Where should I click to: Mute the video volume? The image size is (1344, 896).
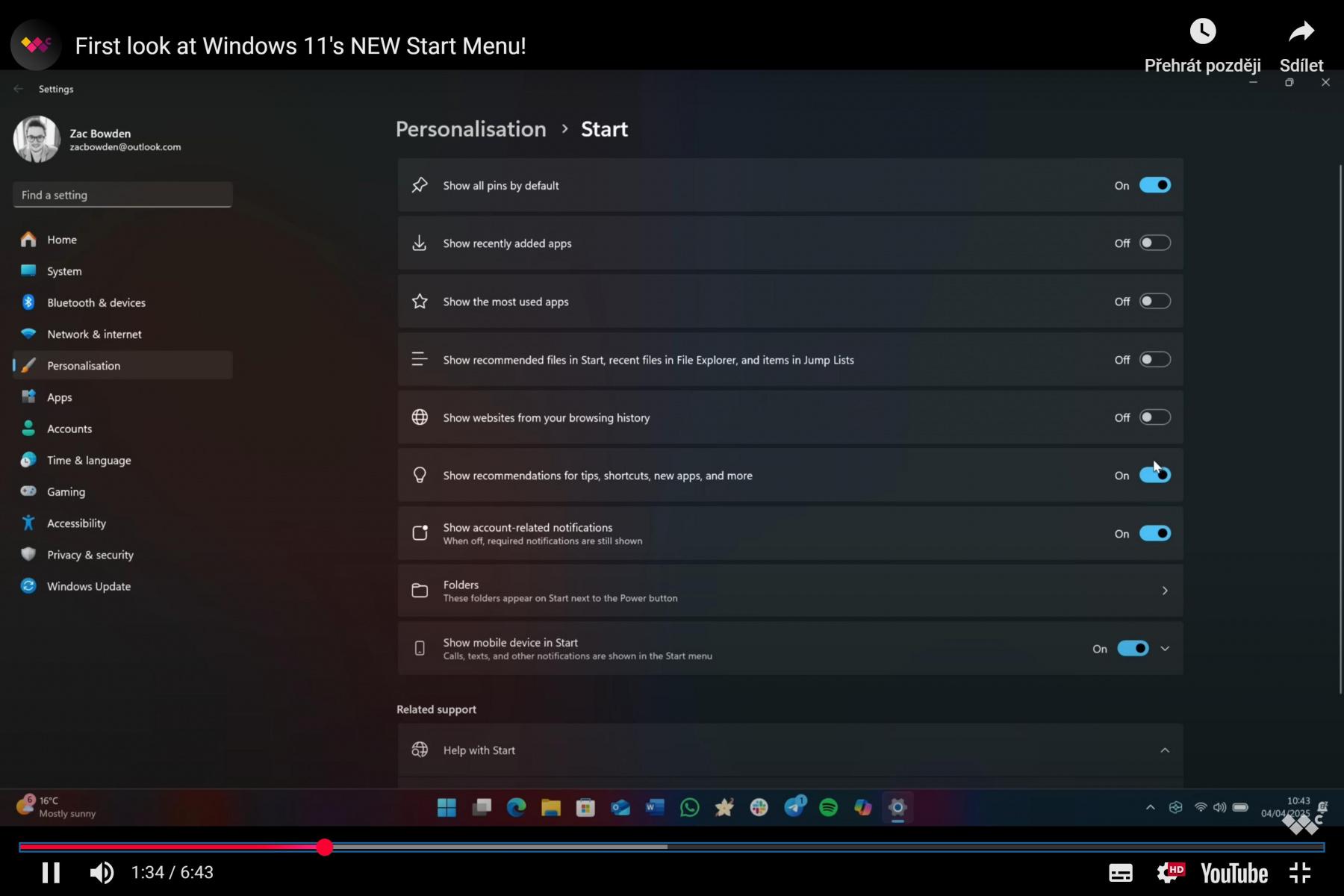click(102, 872)
